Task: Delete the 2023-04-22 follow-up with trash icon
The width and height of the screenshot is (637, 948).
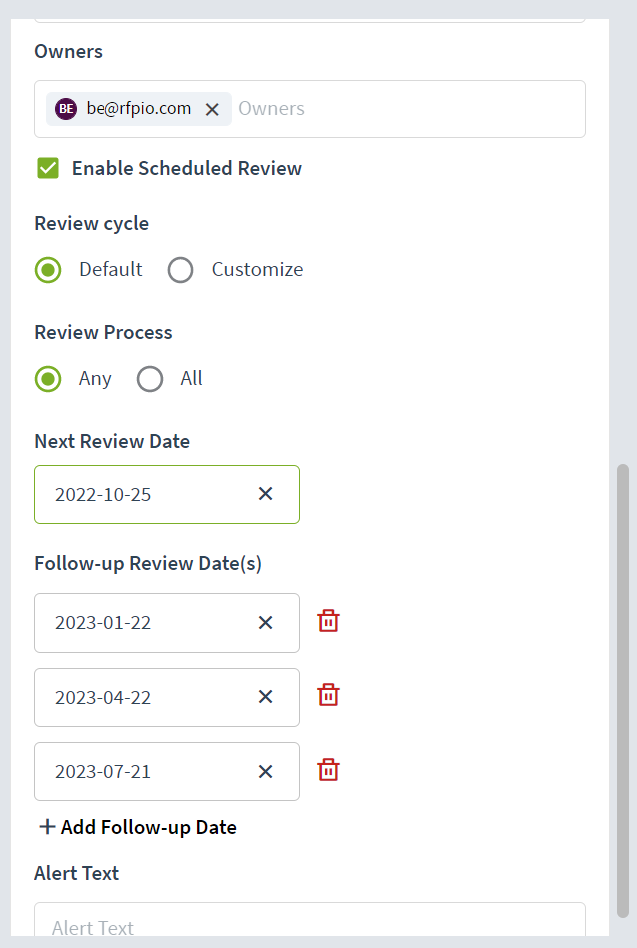Action: [328, 695]
